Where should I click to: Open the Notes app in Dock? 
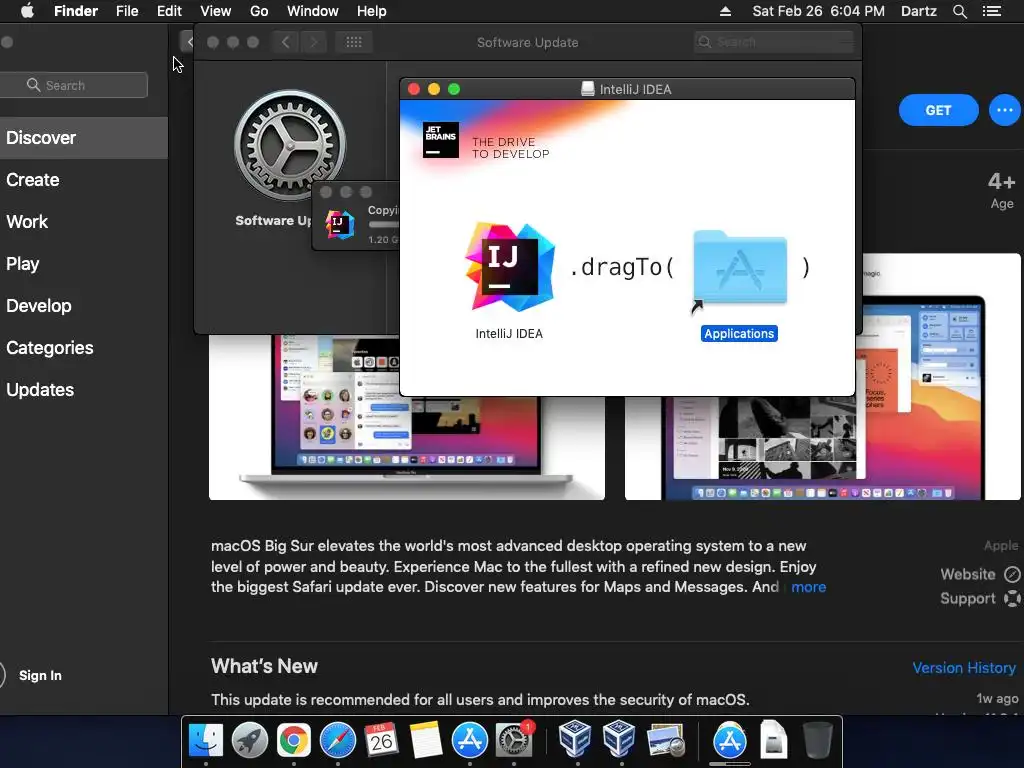[x=426, y=741]
